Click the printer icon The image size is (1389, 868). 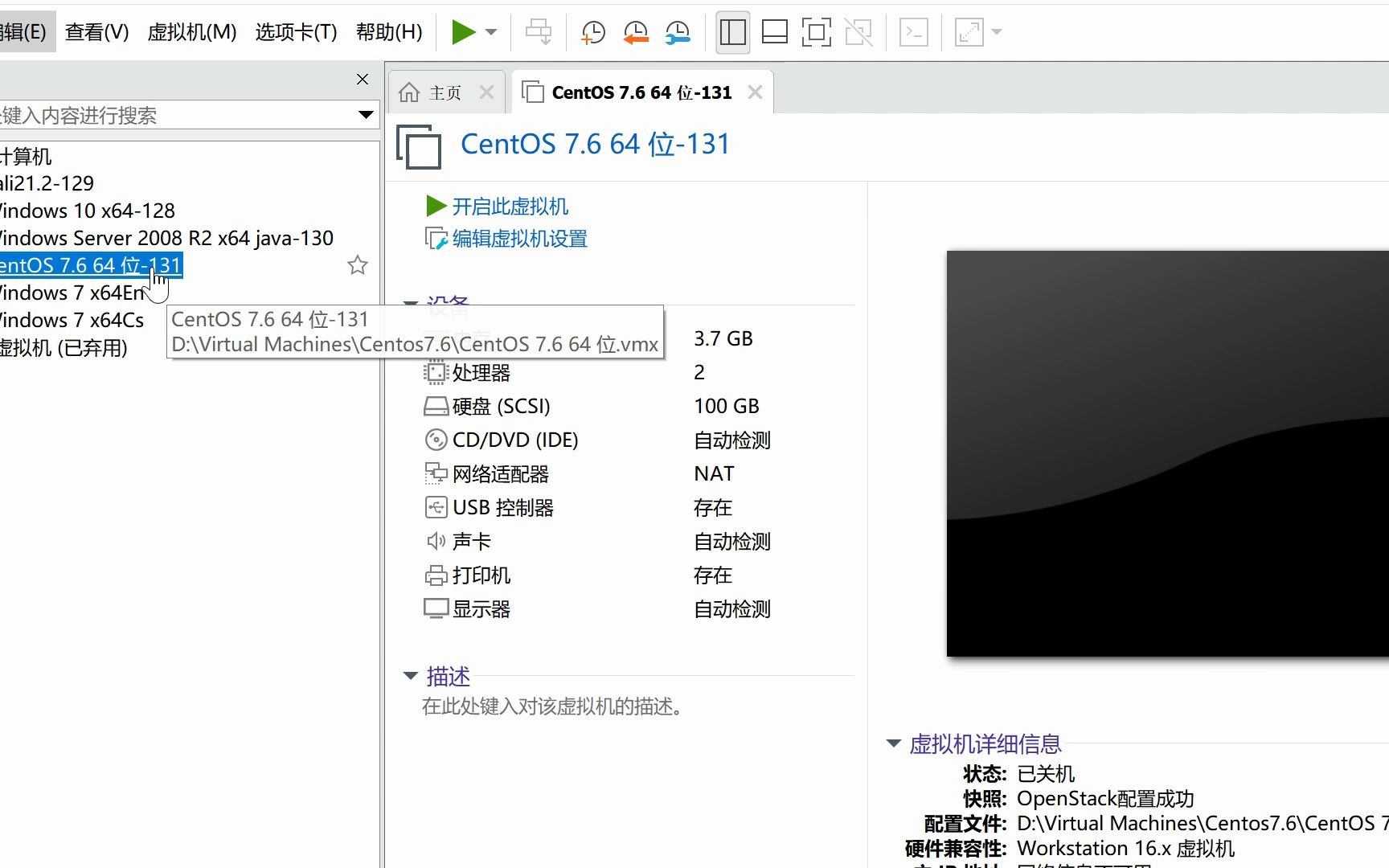[x=436, y=575]
